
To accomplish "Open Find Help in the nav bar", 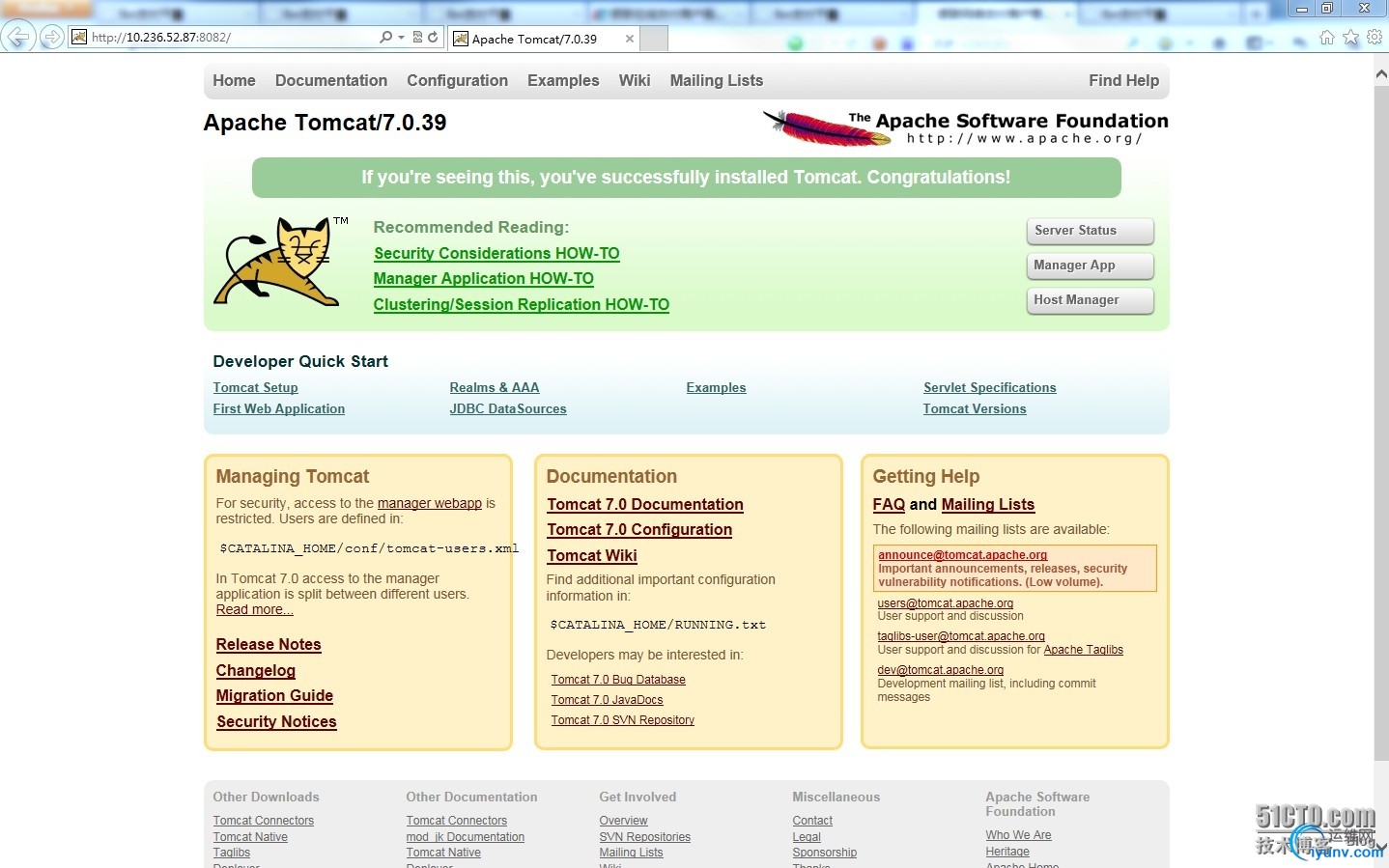I will (1123, 80).
